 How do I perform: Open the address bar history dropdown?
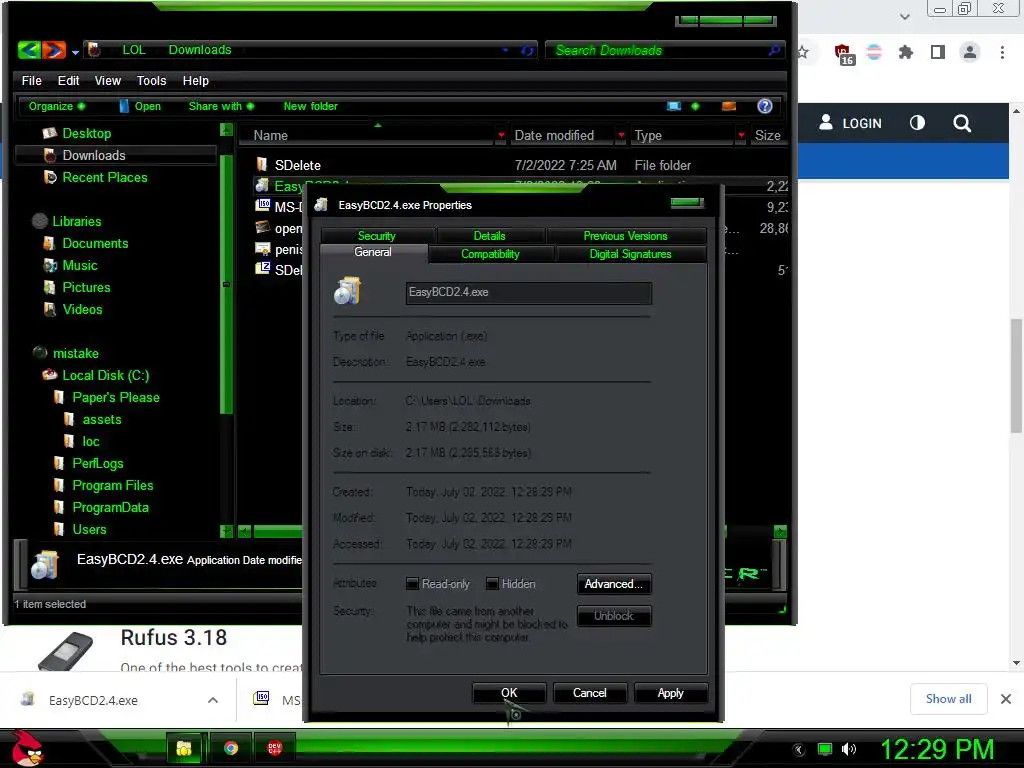tap(505, 50)
